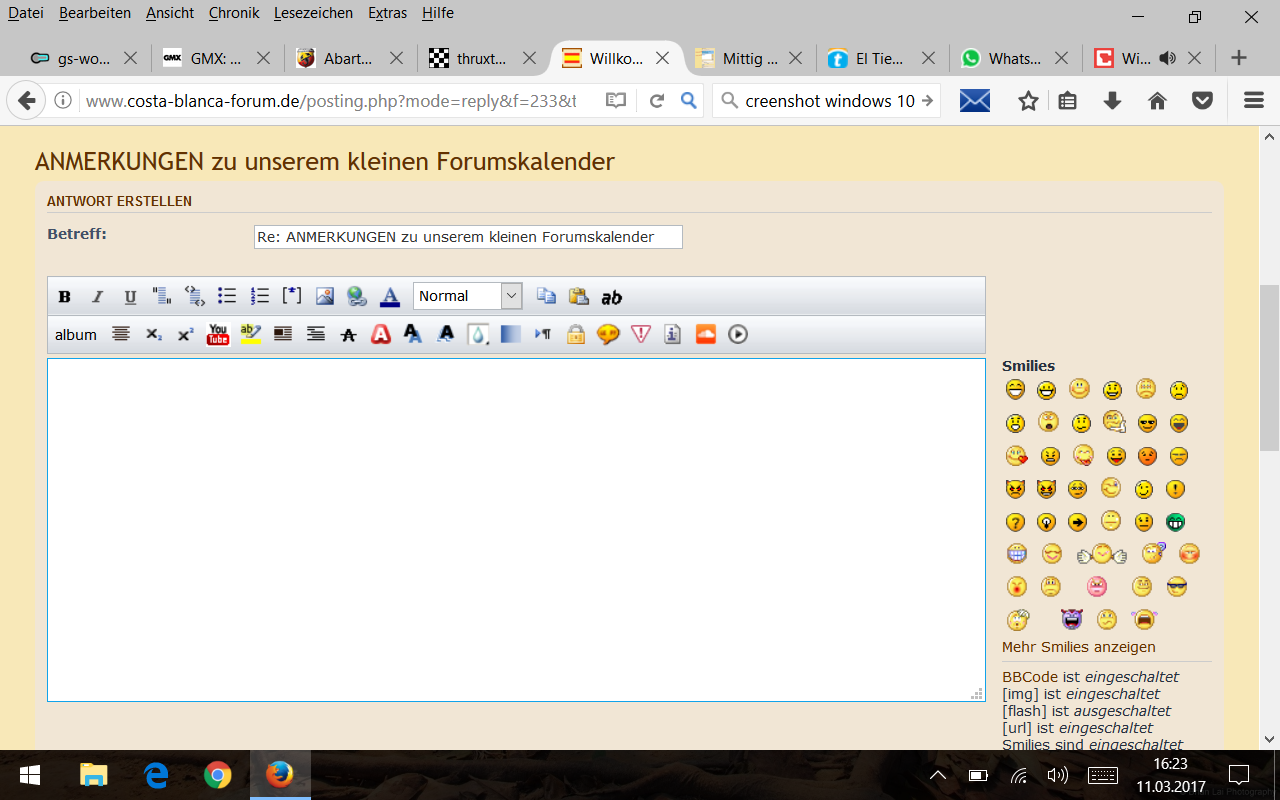
Task: Toggle bold text formatting
Action: [65, 296]
